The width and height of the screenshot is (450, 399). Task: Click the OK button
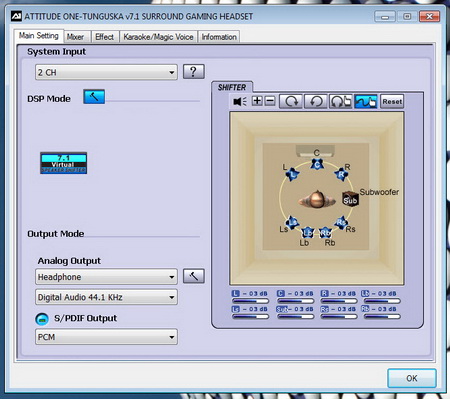click(412, 378)
